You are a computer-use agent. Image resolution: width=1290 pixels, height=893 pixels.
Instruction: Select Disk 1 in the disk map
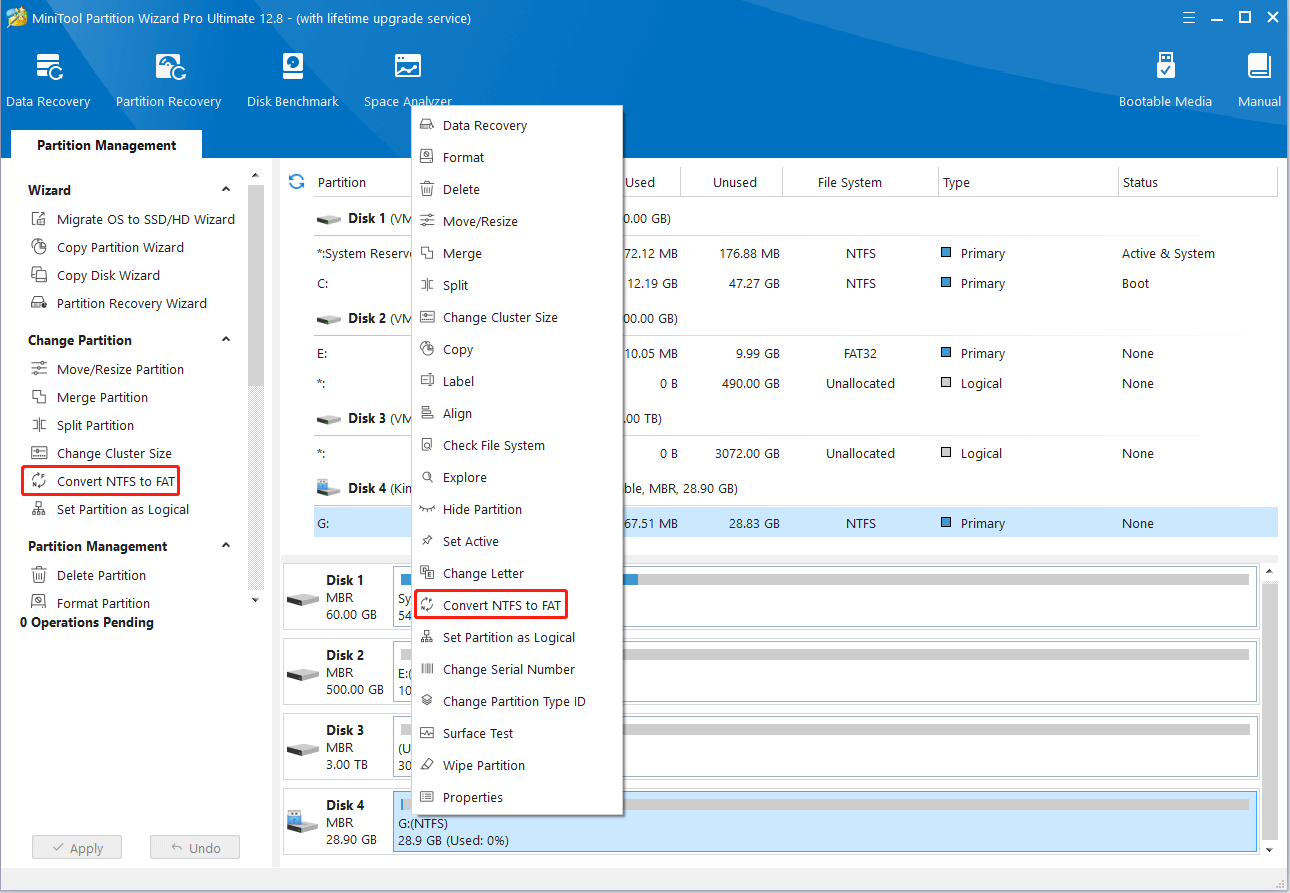(338, 597)
